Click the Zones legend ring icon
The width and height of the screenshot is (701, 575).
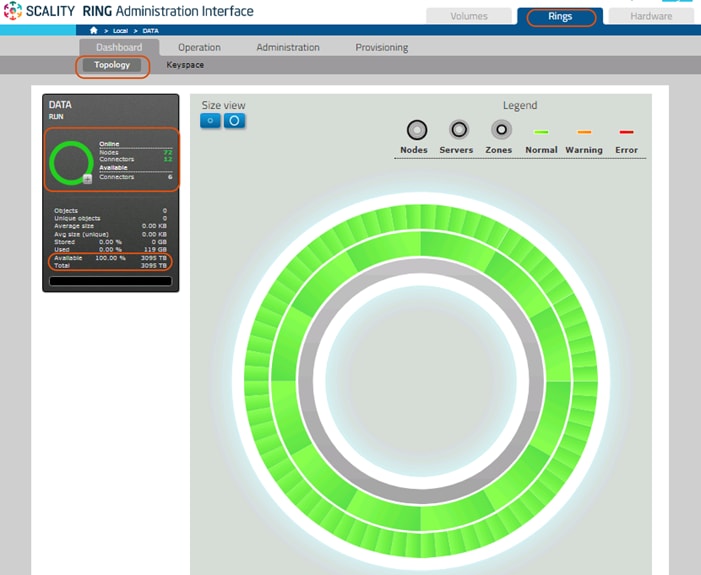tap(501, 130)
